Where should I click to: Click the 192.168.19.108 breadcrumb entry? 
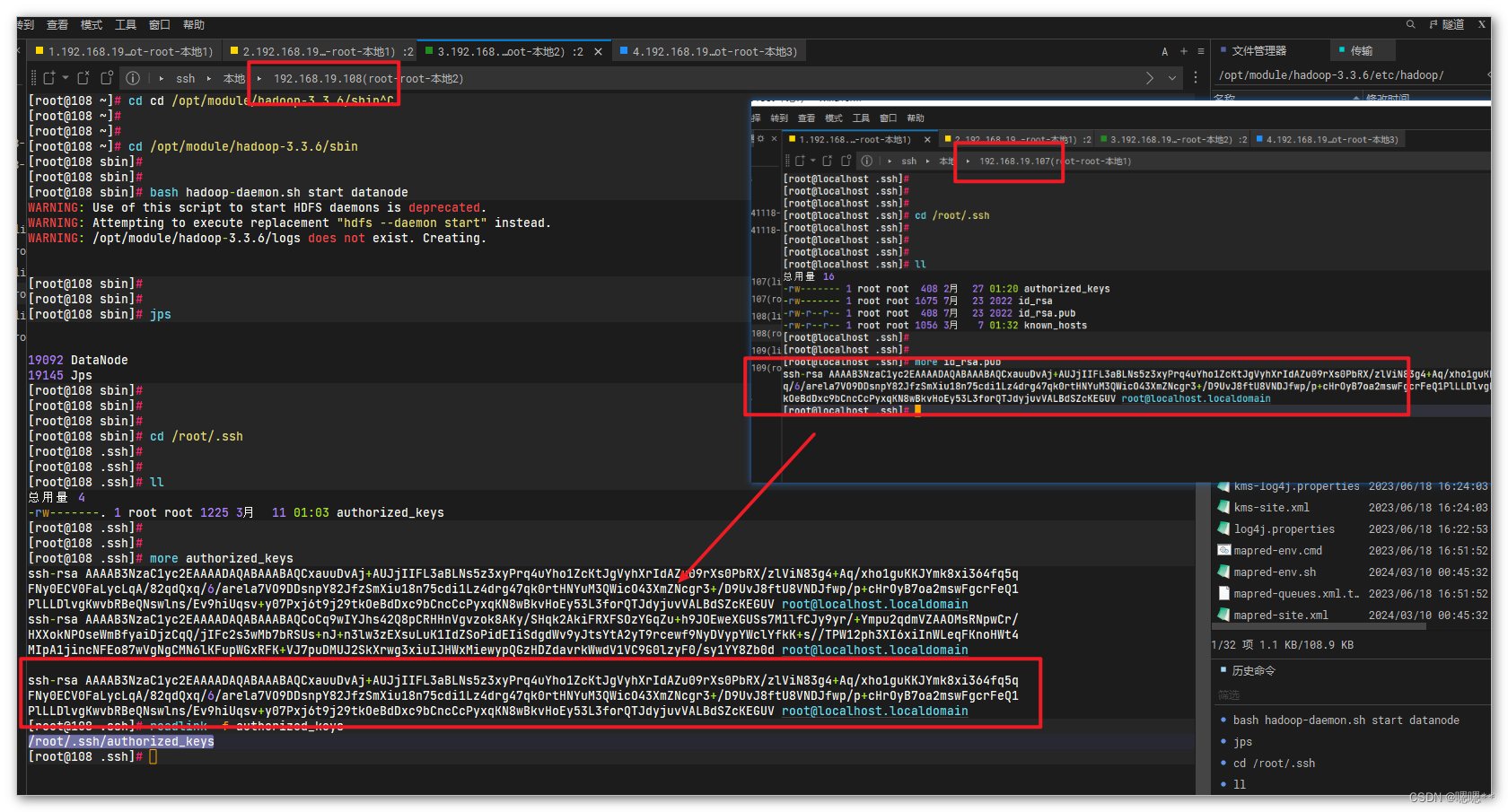coord(368,79)
